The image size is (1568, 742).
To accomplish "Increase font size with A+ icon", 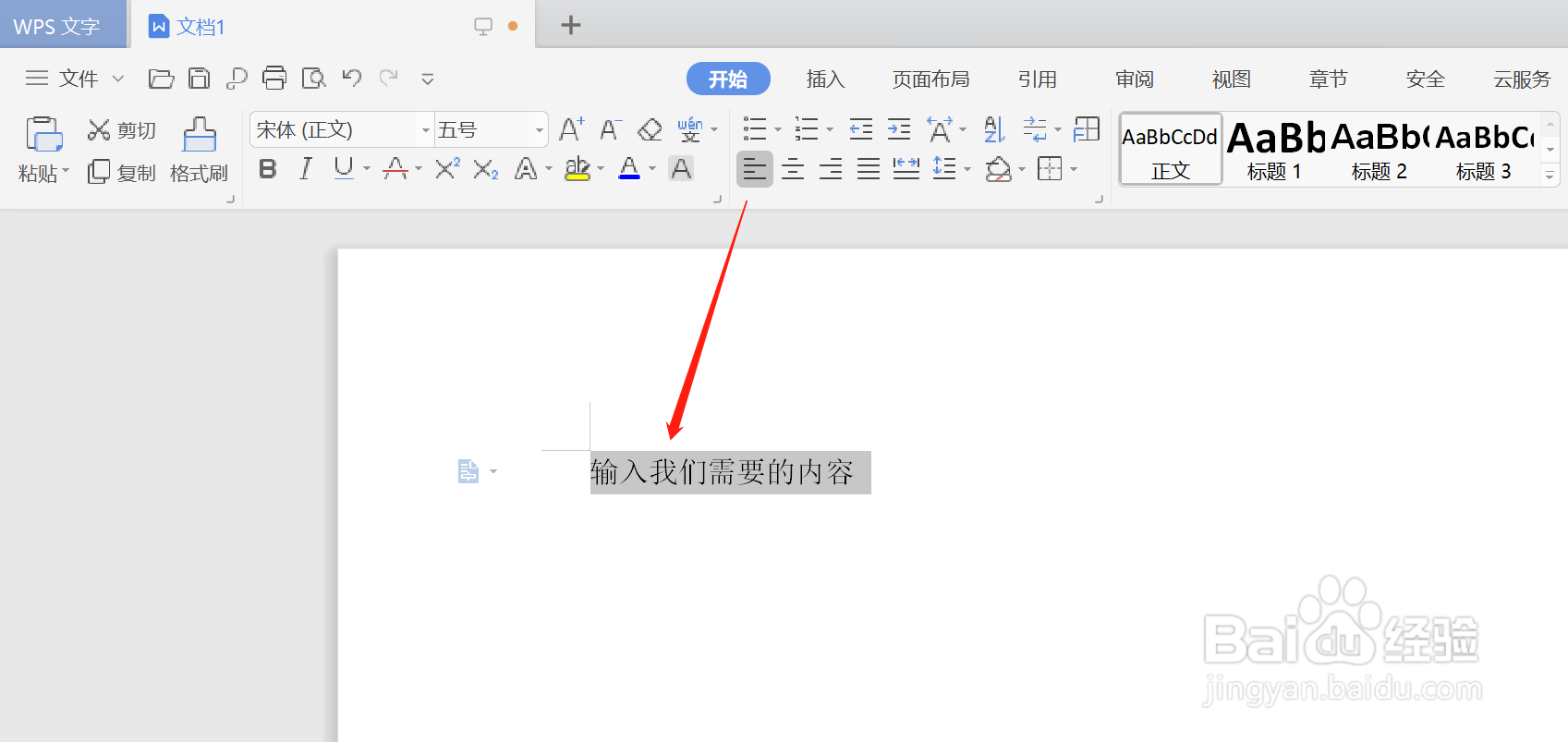I will [571, 129].
